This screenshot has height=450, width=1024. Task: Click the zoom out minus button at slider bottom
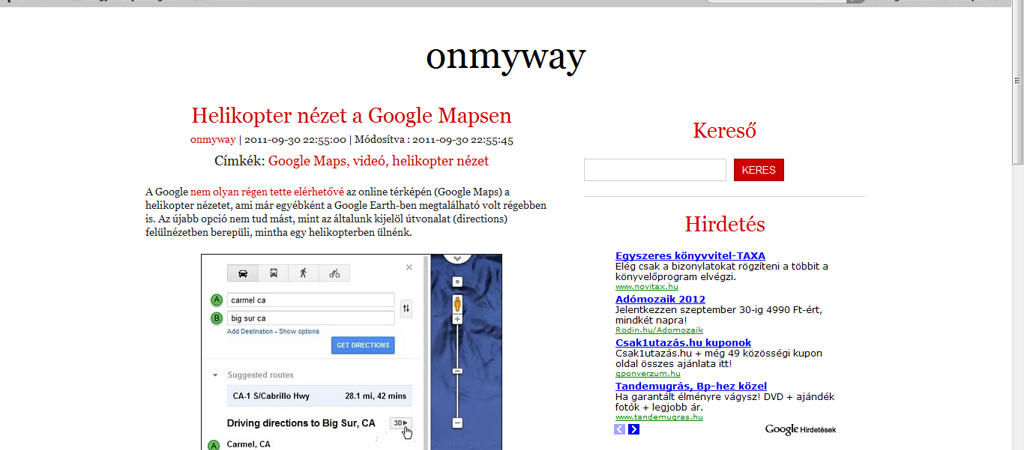(458, 423)
